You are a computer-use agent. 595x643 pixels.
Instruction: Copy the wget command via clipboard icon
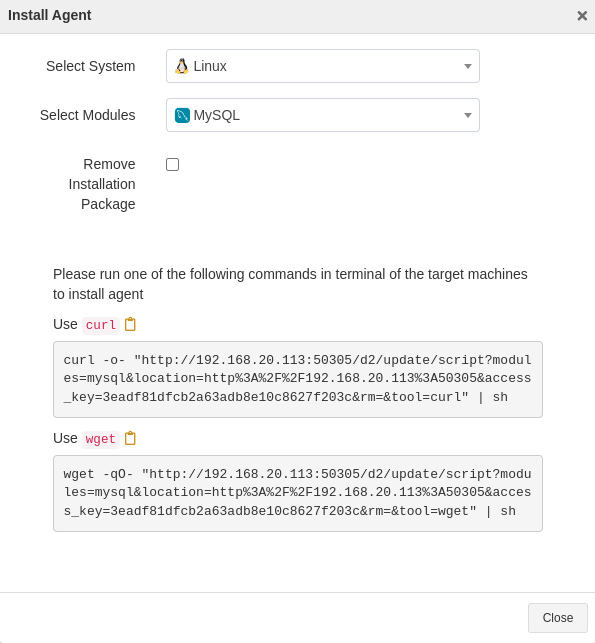[130, 438]
